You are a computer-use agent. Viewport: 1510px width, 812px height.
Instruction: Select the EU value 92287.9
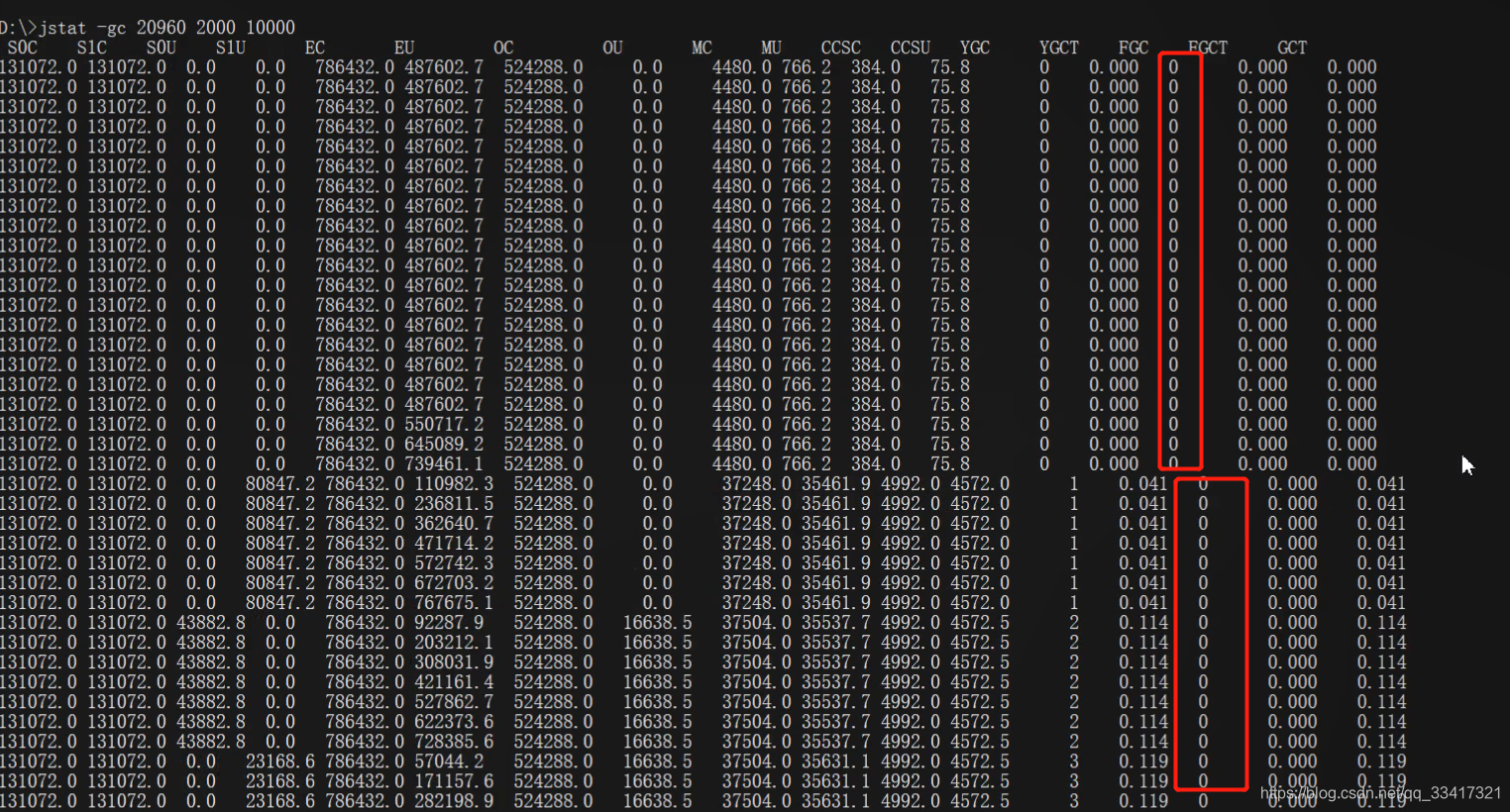(449, 622)
